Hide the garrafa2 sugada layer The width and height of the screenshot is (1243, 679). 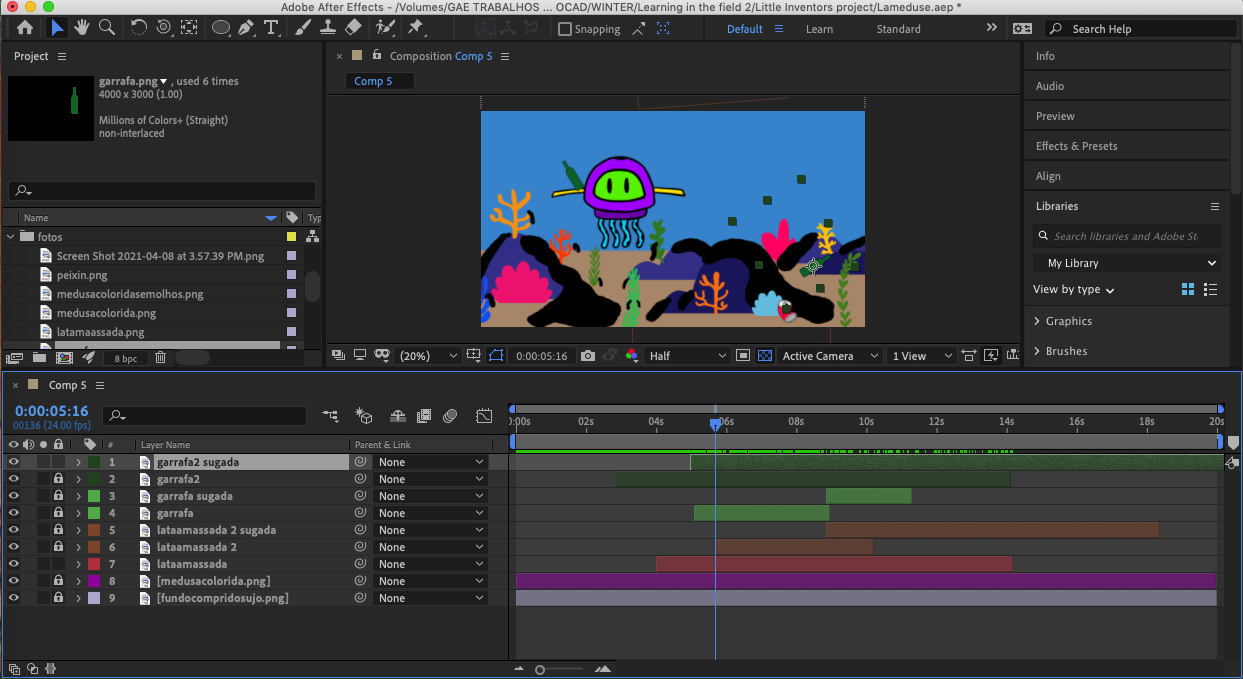click(x=14, y=462)
